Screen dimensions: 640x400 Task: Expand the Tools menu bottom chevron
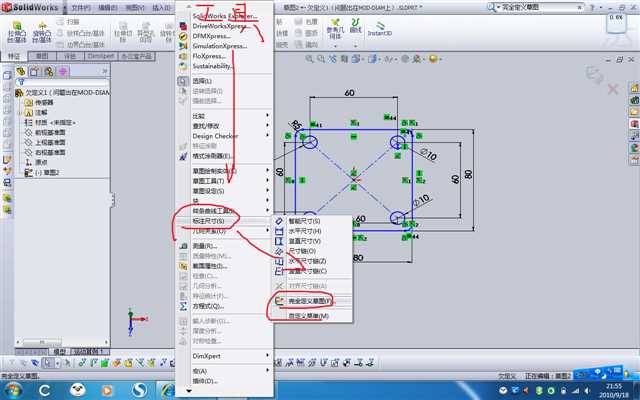189,391
